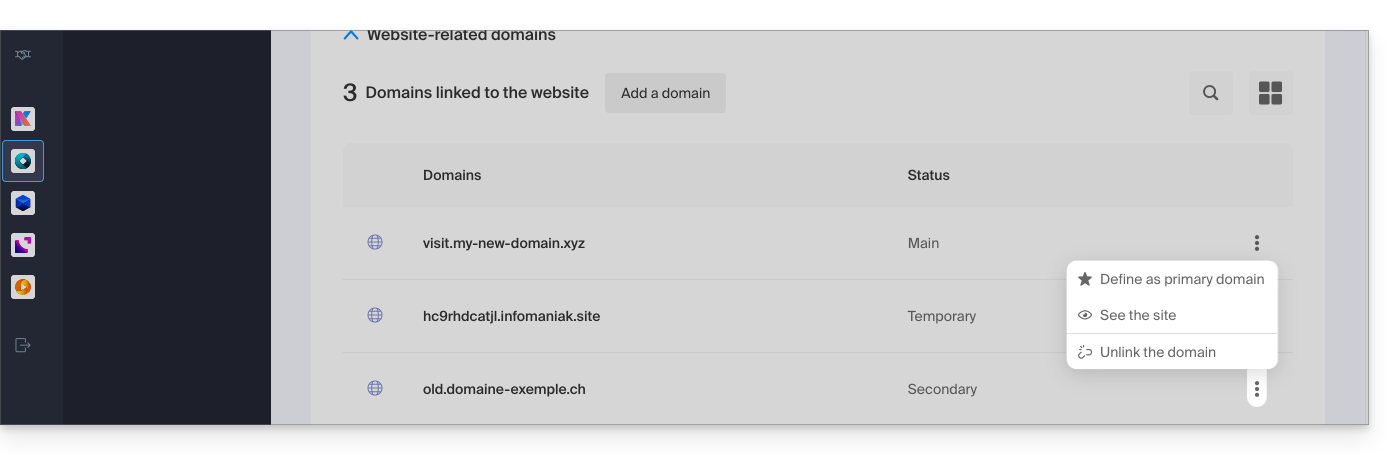The height and width of the screenshot is (455, 1399).
Task: Click the K logo sidebar icon
Action: click(x=22, y=119)
